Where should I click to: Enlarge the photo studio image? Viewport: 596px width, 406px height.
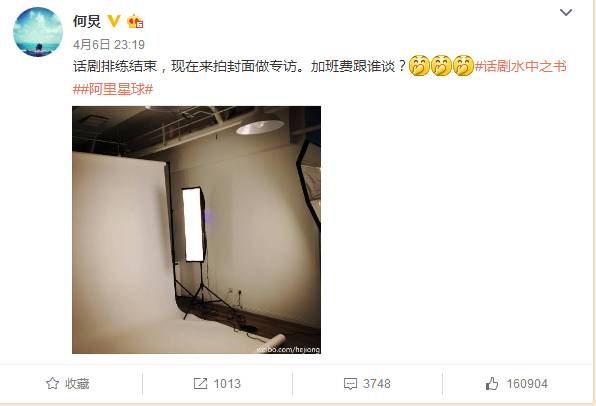point(197,230)
